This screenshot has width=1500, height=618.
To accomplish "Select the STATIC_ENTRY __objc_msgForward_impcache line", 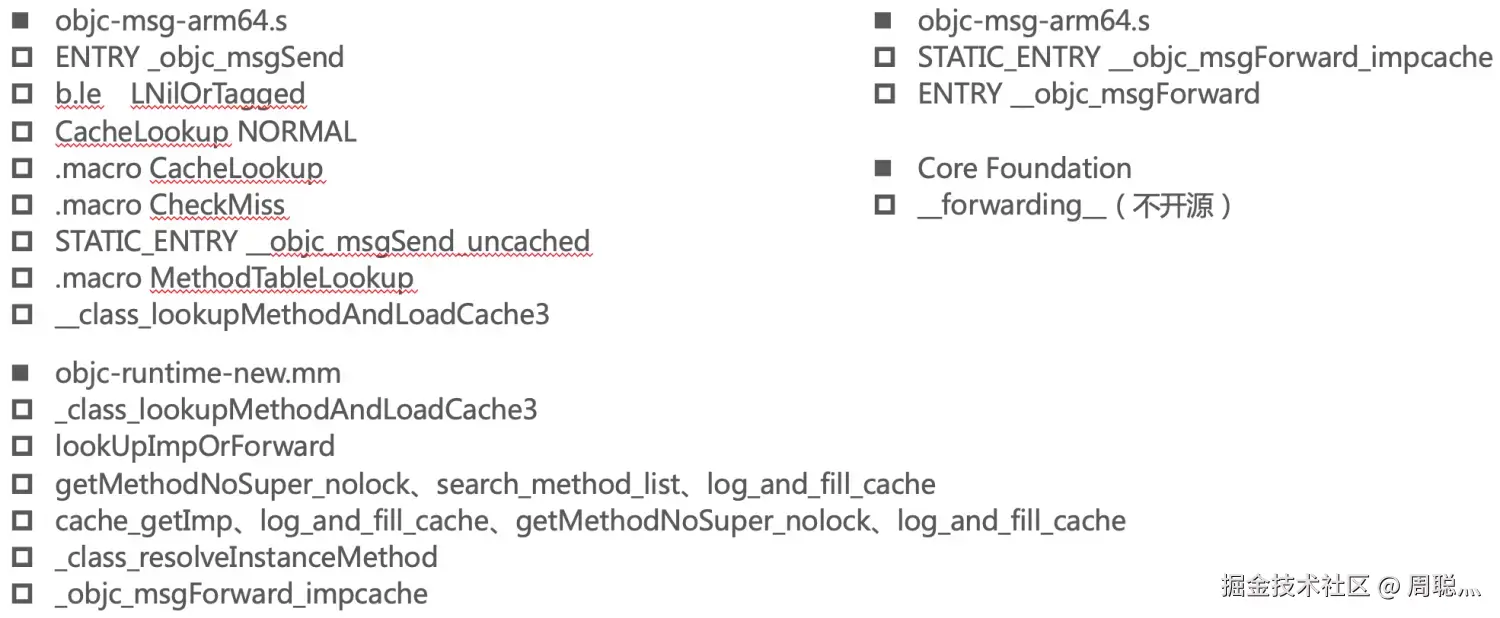I will [1204, 57].
